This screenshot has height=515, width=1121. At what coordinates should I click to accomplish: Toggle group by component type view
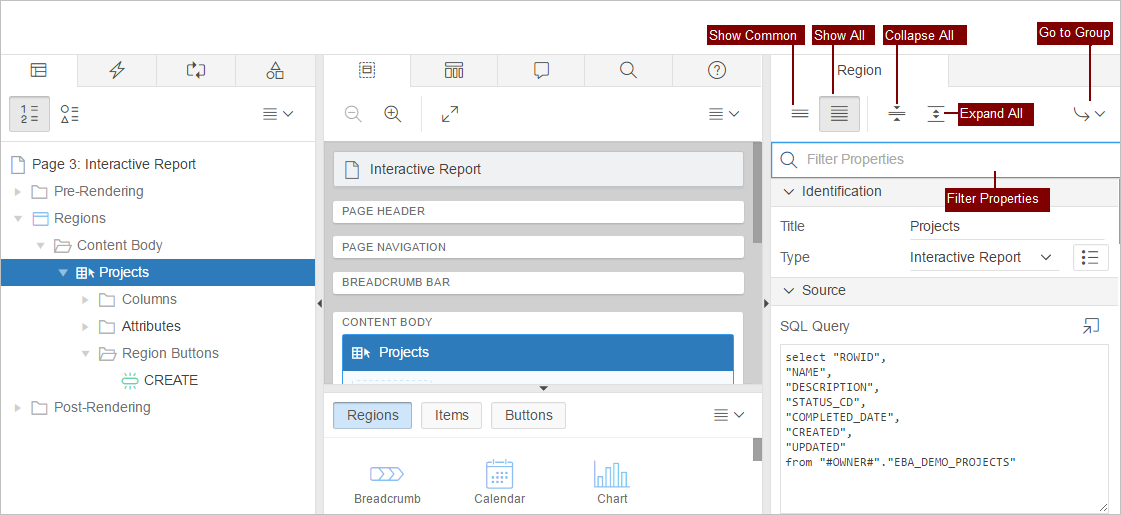[x=69, y=114]
